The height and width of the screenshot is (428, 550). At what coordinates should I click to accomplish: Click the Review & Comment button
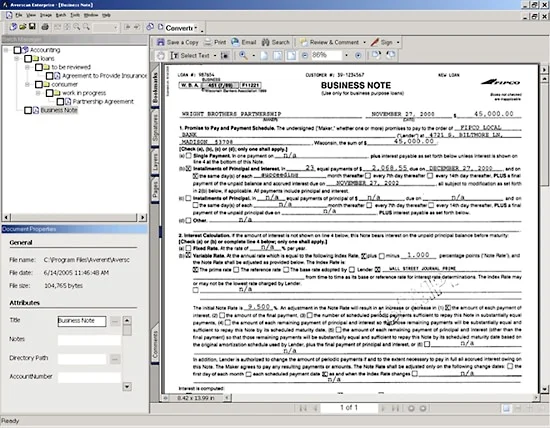point(333,42)
